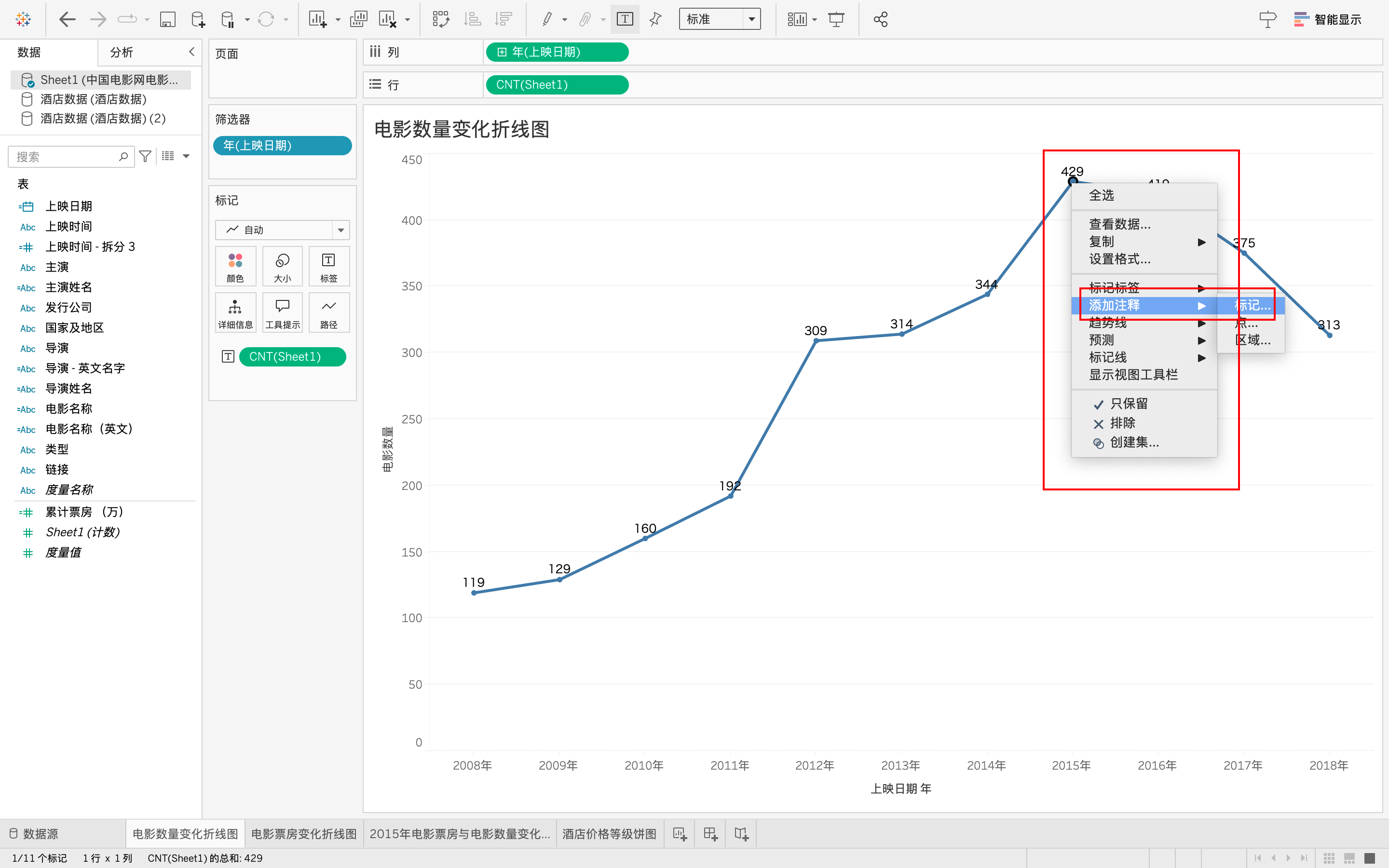The width and height of the screenshot is (1389, 868).
Task: Click the swap rows and columns icon
Action: pyautogui.click(x=441, y=19)
